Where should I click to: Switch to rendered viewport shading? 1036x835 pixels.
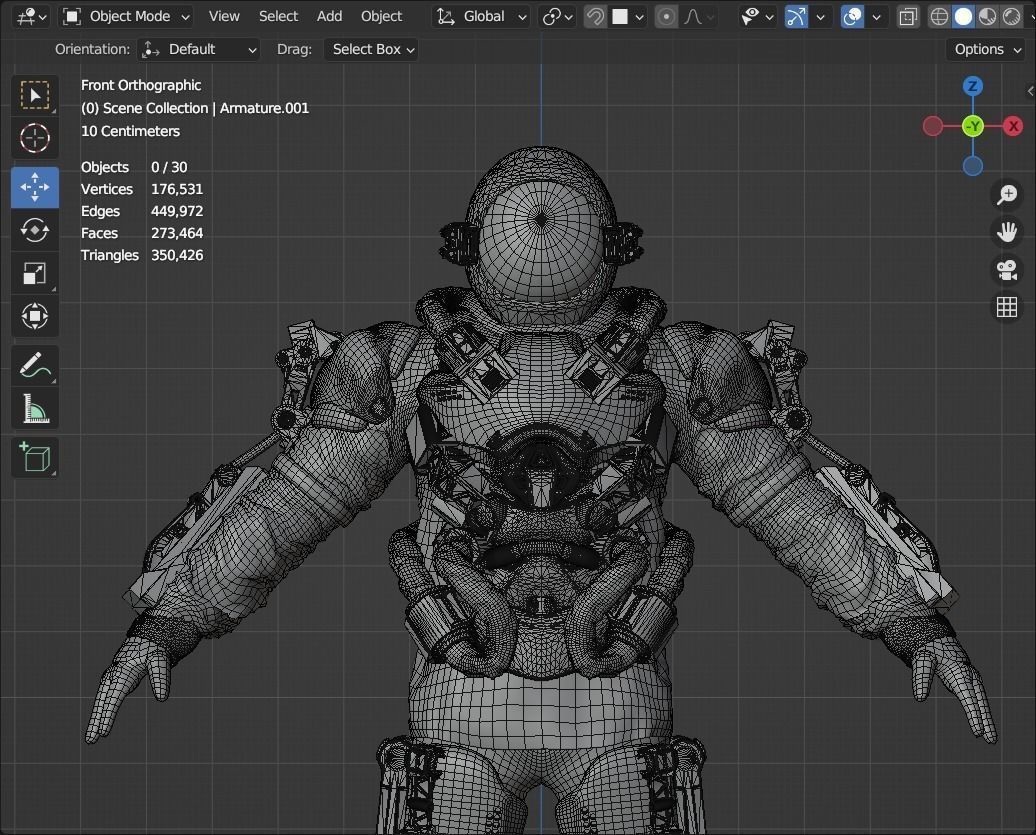1011,17
